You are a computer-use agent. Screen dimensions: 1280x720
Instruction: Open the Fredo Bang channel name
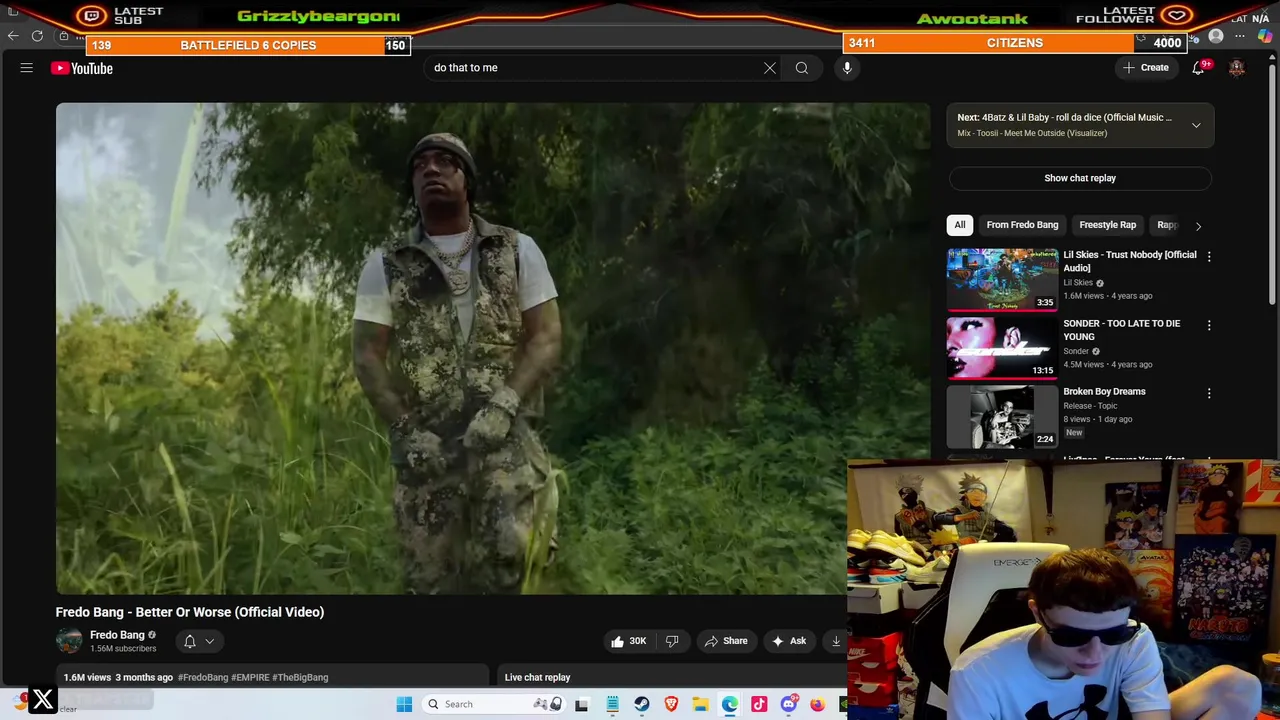pos(117,635)
